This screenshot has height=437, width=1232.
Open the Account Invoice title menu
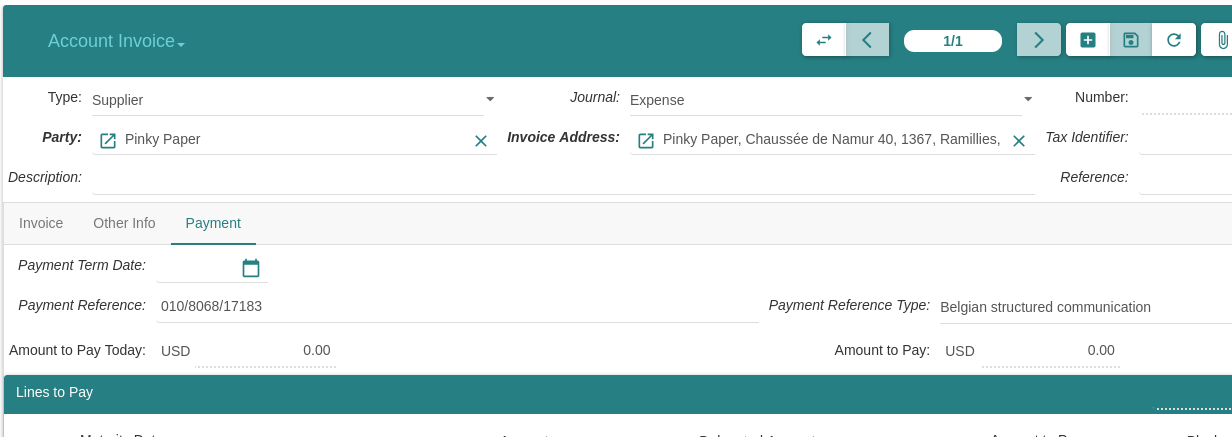[x=116, y=42]
